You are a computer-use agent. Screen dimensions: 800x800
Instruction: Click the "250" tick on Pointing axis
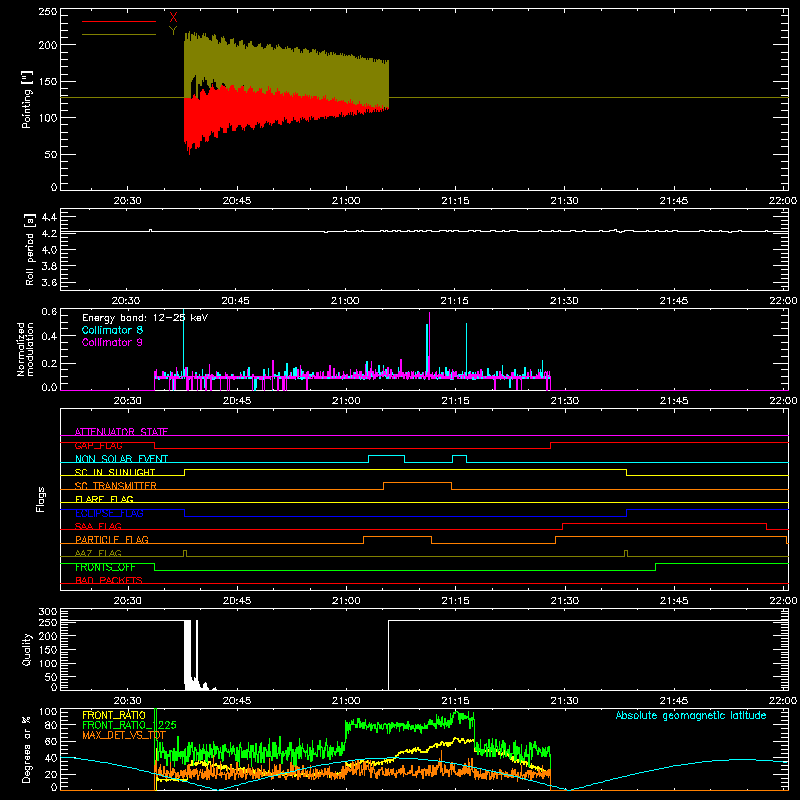tap(47, 11)
